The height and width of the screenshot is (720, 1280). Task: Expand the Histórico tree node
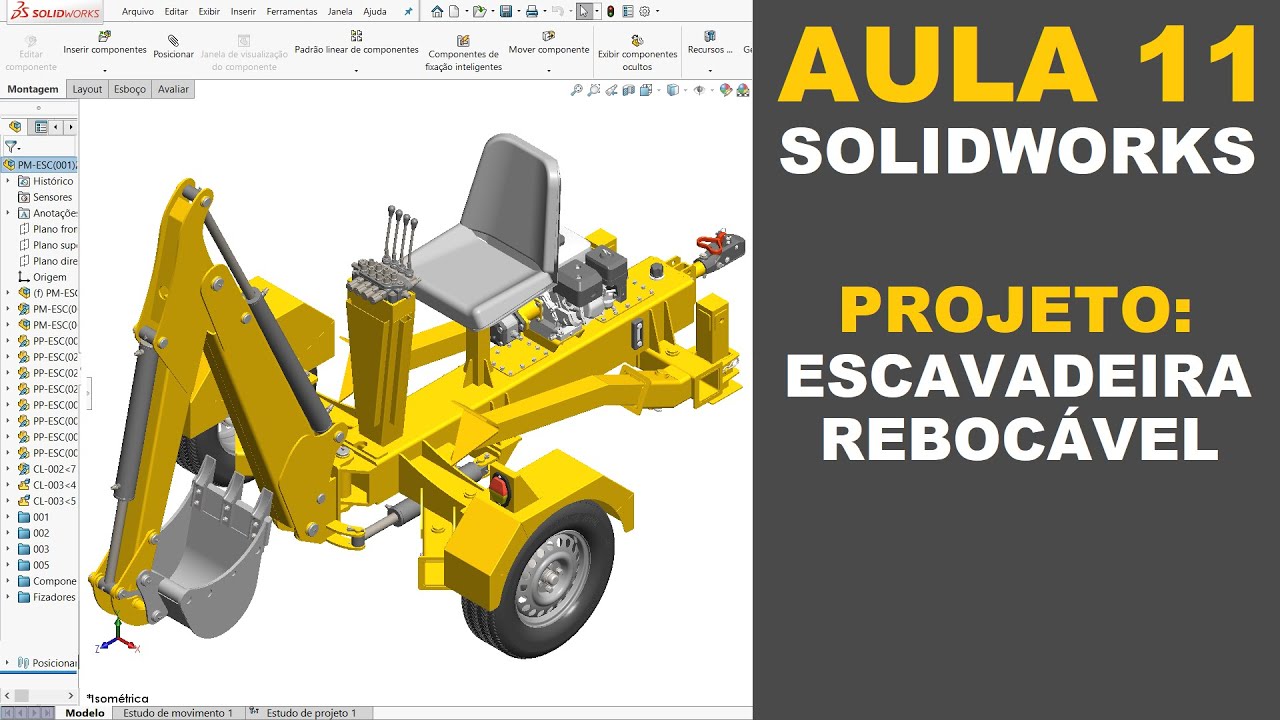8,181
